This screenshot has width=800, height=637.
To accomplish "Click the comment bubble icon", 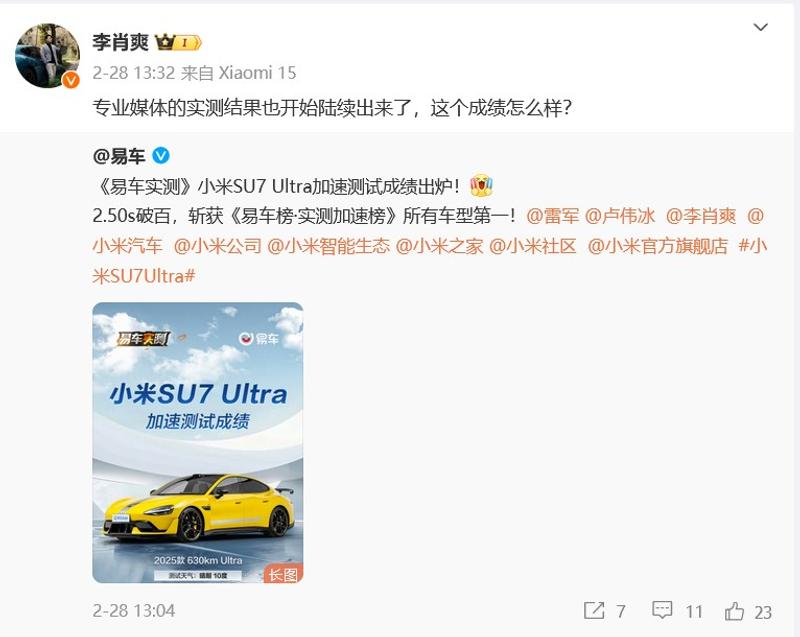I will point(662,610).
